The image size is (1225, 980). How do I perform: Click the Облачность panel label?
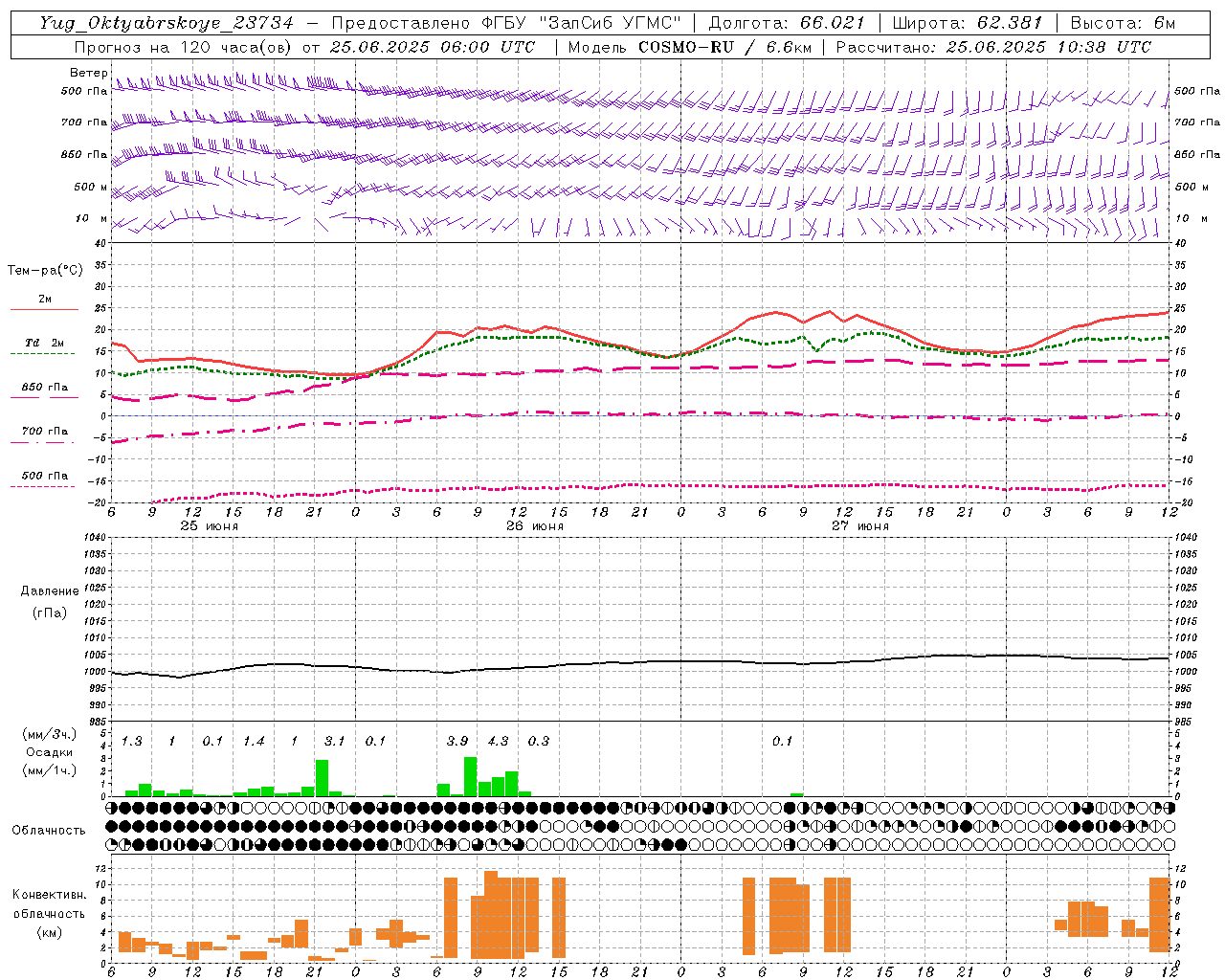[49, 830]
